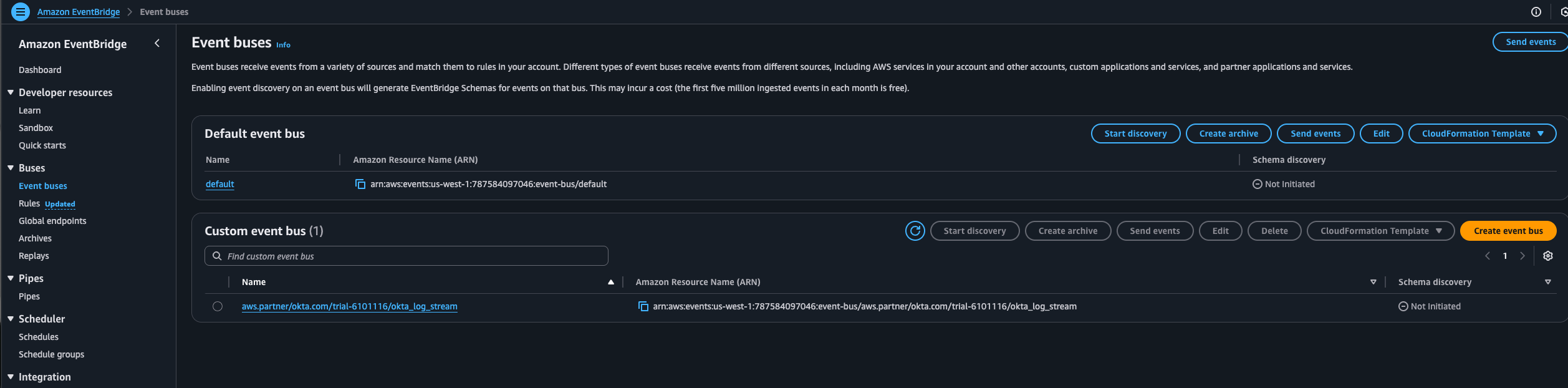This screenshot has height=388, width=1568.
Task: Open Global endpoints in the sidebar
Action: pyautogui.click(x=52, y=221)
